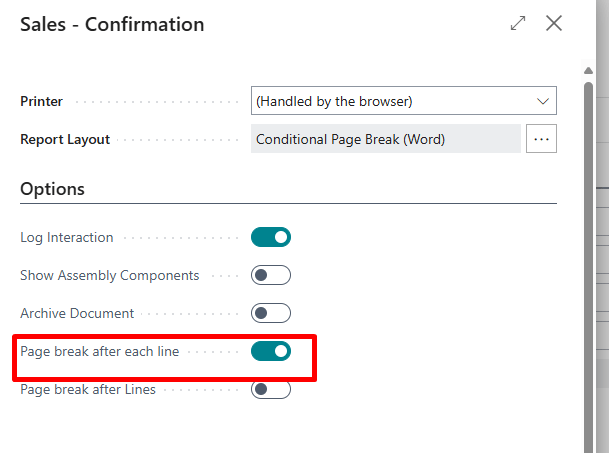Click the Printer dropdown chevron arrow
609x453 pixels.
[543, 101]
